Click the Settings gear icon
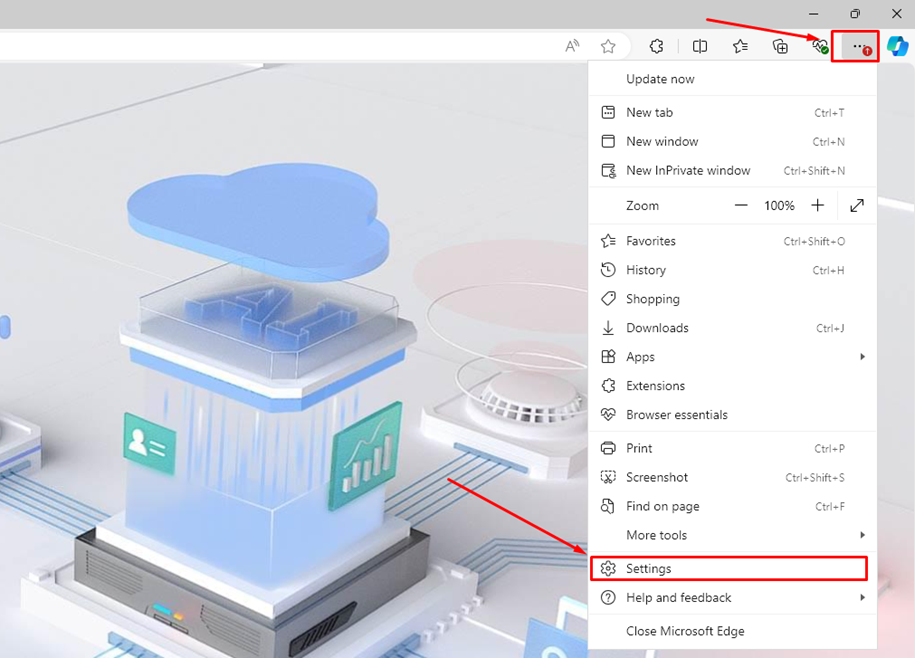915x658 pixels. [x=608, y=568]
